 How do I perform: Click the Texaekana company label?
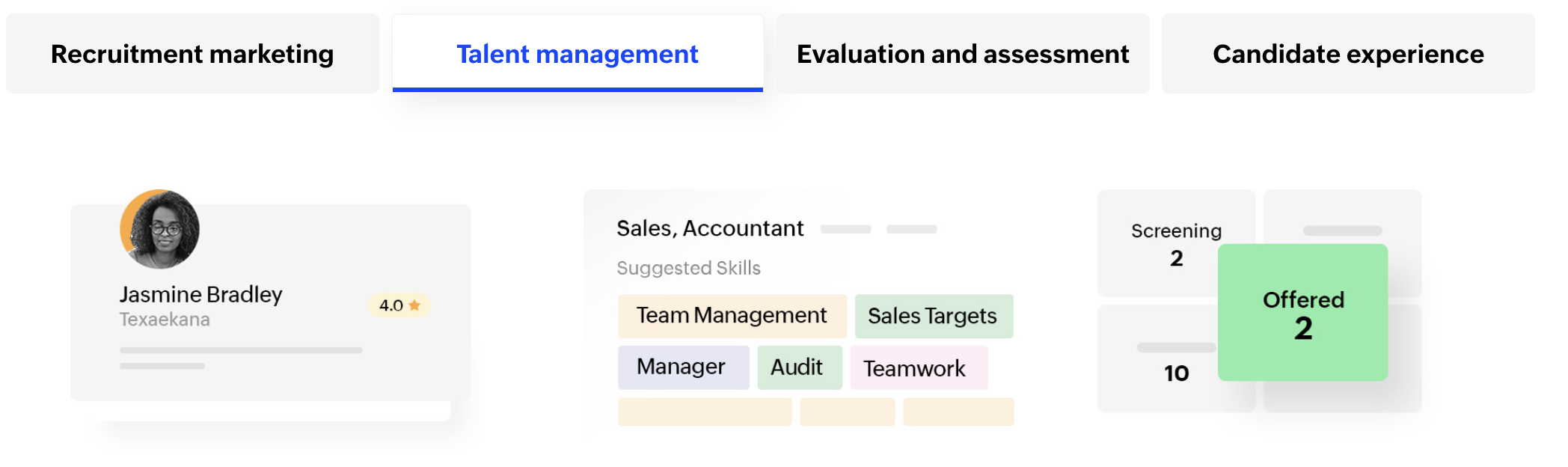click(x=165, y=320)
